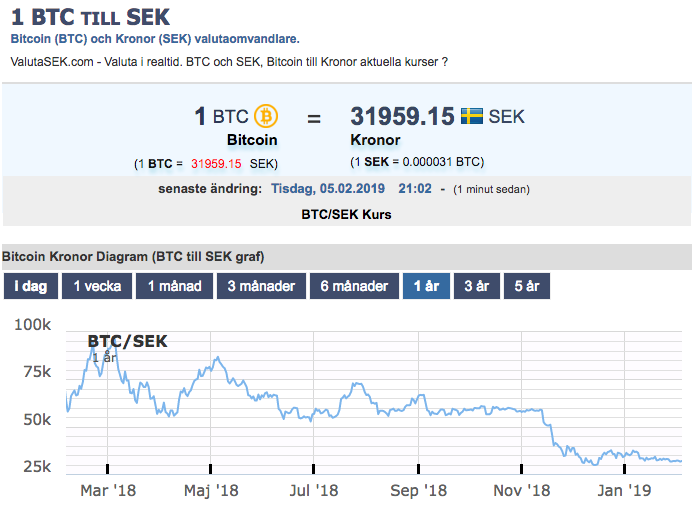The height and width of the screenshot is (510, 692).
Task: Click the 'BTC/SEK' chart title
Action: click(x=128, y=341)
